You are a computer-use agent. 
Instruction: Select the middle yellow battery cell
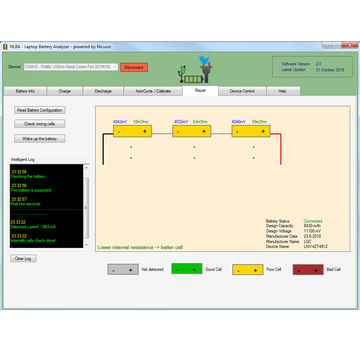[192, 131]
